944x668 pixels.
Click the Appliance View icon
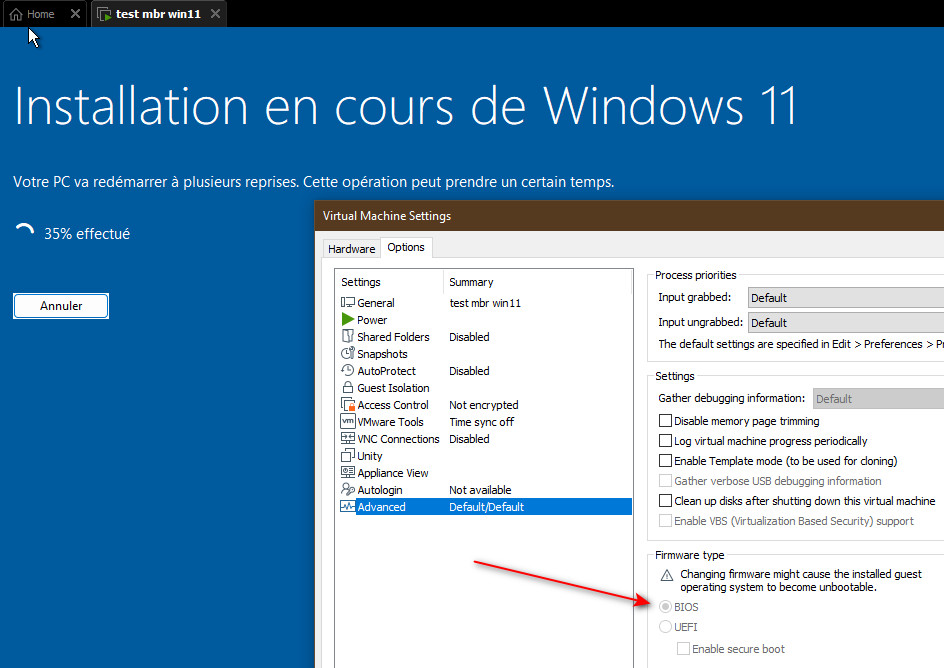coord(347,472)
